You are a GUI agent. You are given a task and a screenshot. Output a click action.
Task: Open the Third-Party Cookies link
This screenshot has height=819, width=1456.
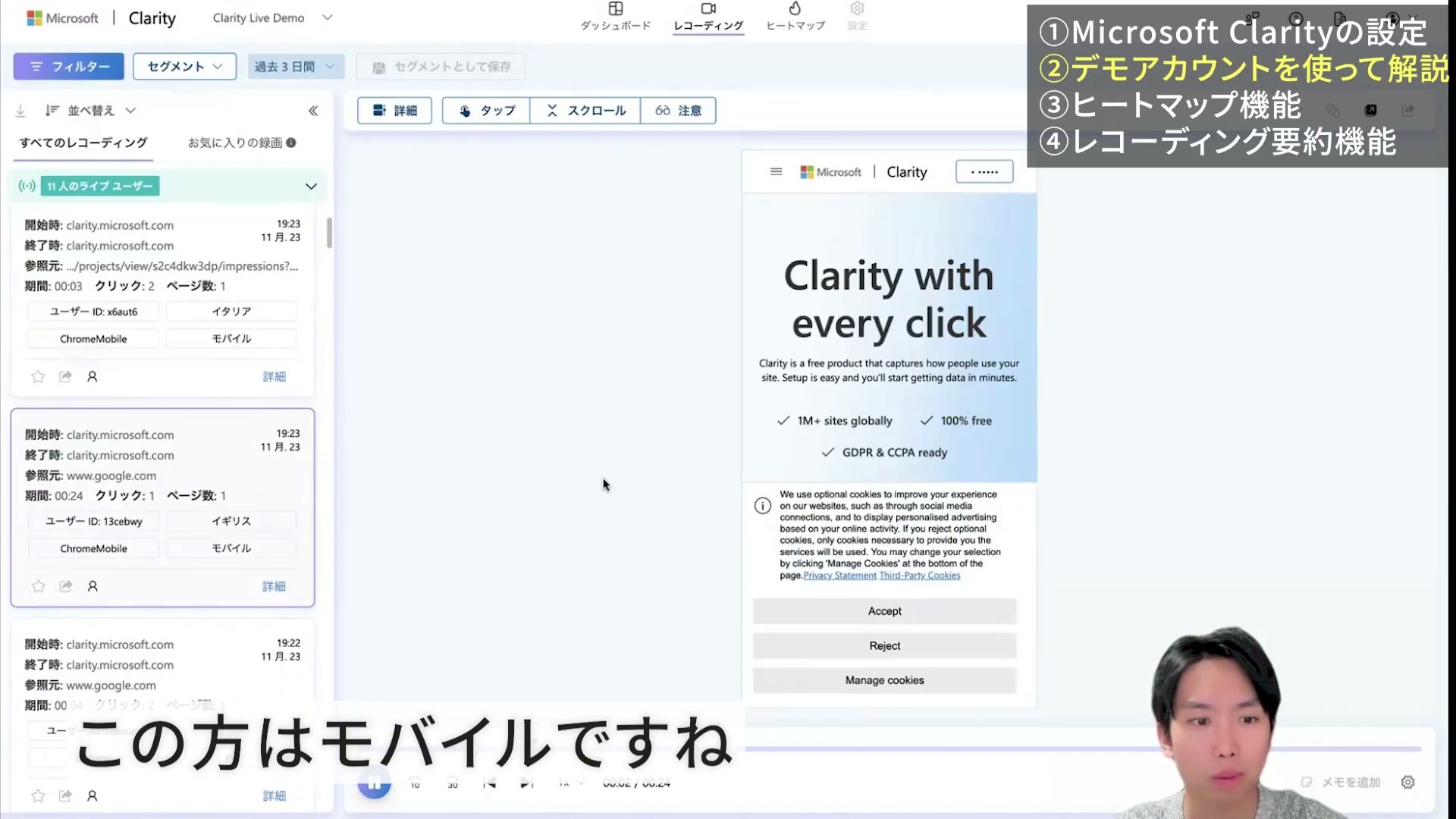click(x=919, y=576)
